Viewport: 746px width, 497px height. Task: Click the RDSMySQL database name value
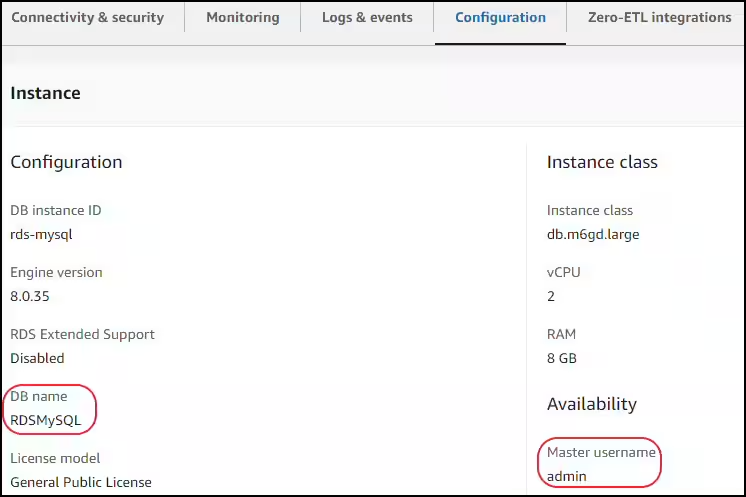click(x=46, y=420)
